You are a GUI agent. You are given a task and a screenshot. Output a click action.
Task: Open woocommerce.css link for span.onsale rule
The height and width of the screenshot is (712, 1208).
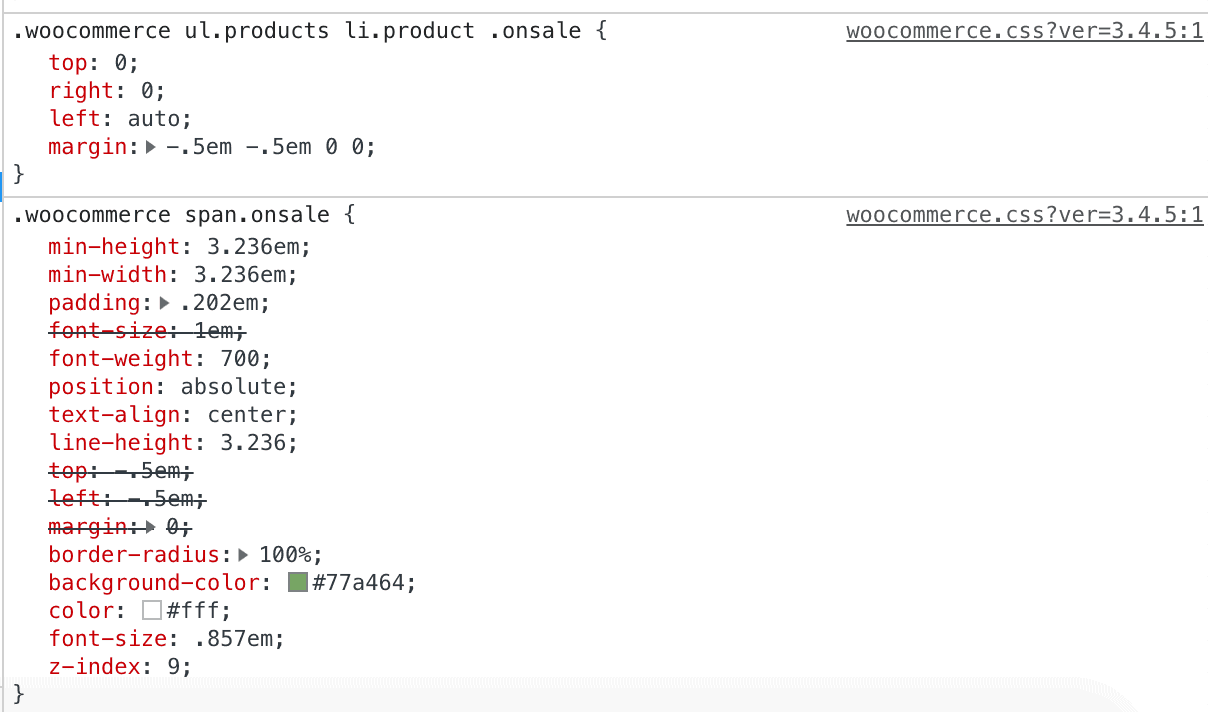(x=1024, y=215)
